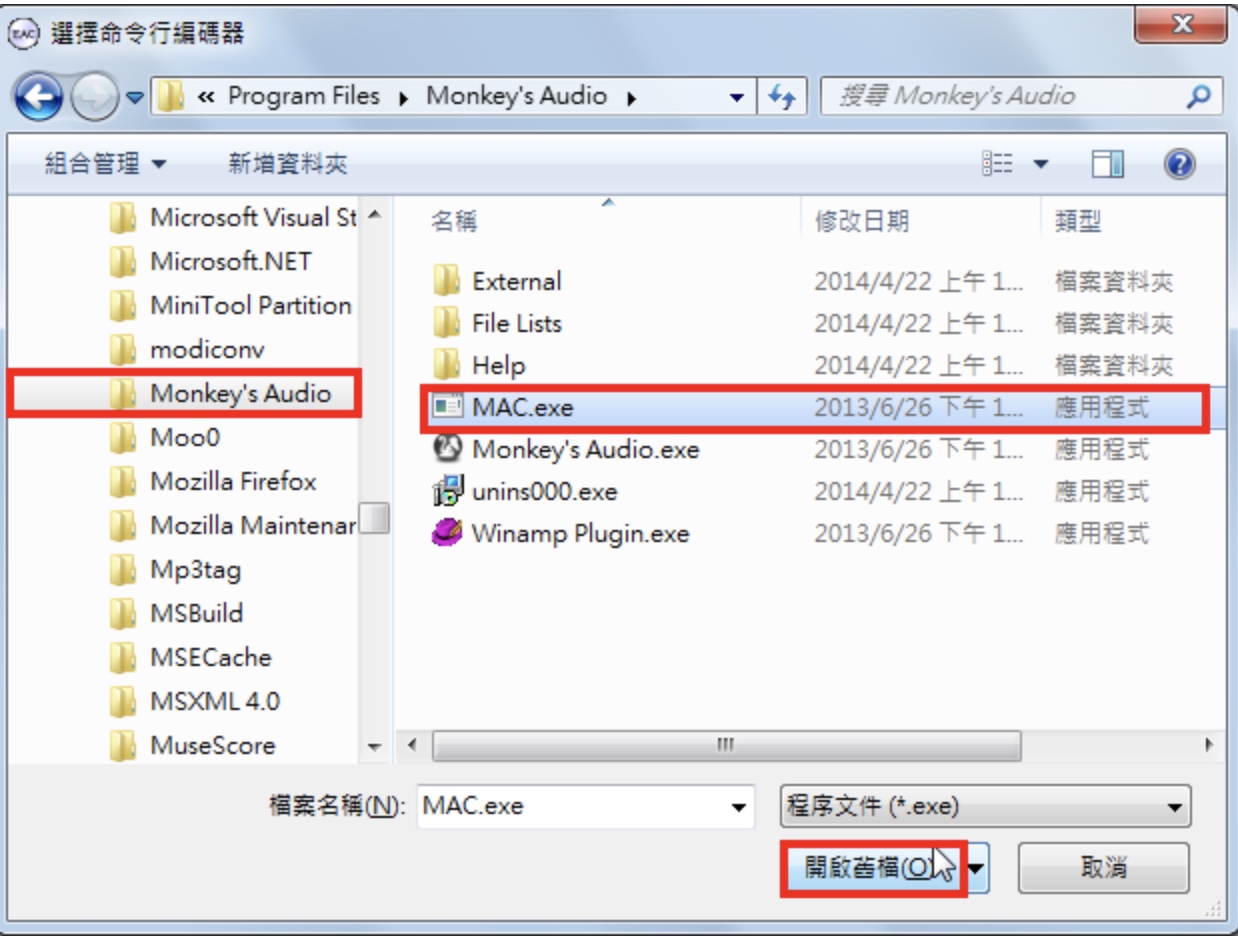Open the 組合管理 organize dropdown

coord(106,164)
